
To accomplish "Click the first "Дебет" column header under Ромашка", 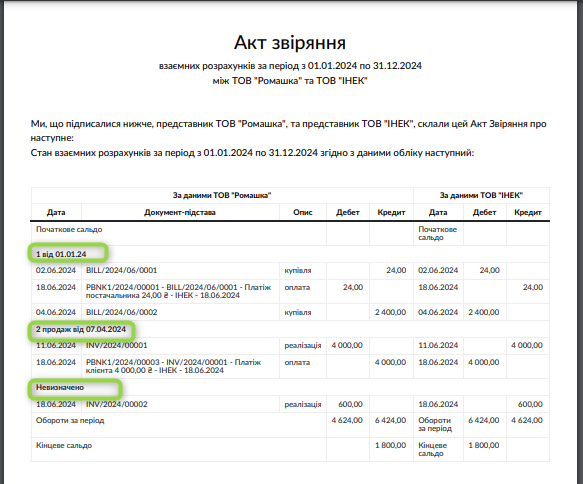I will (348, 212).
